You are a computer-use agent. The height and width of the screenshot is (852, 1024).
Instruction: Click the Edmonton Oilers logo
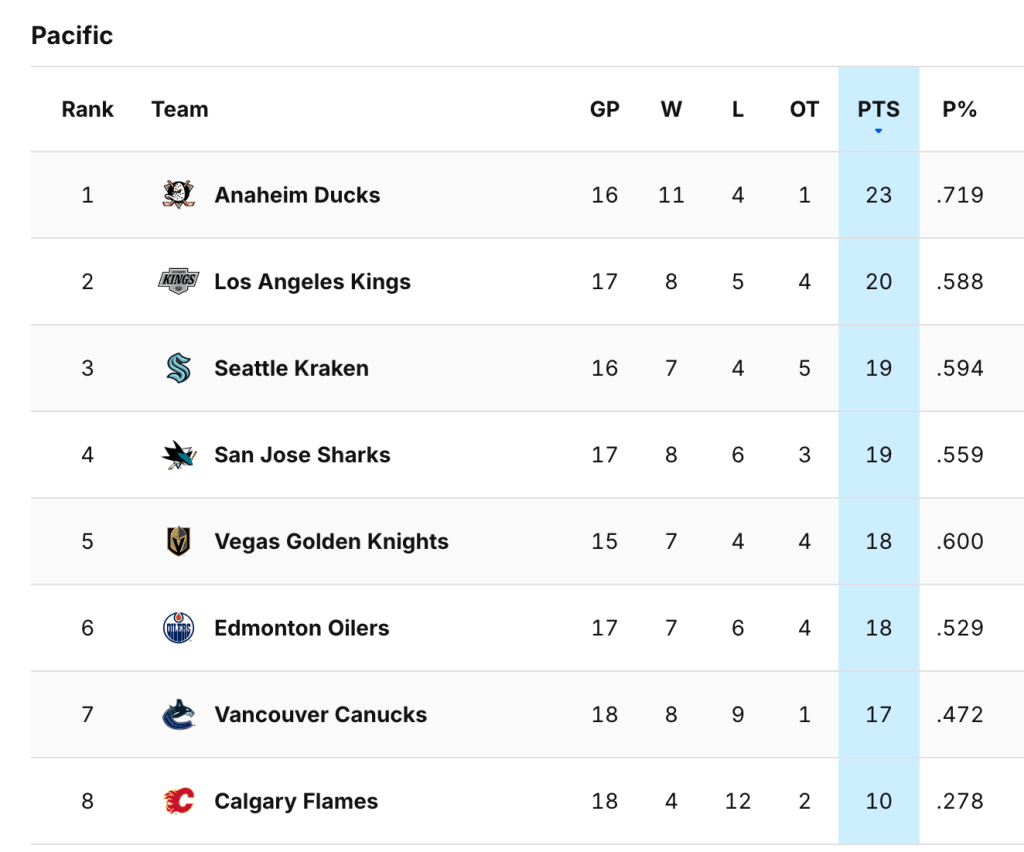click(179, 628)
